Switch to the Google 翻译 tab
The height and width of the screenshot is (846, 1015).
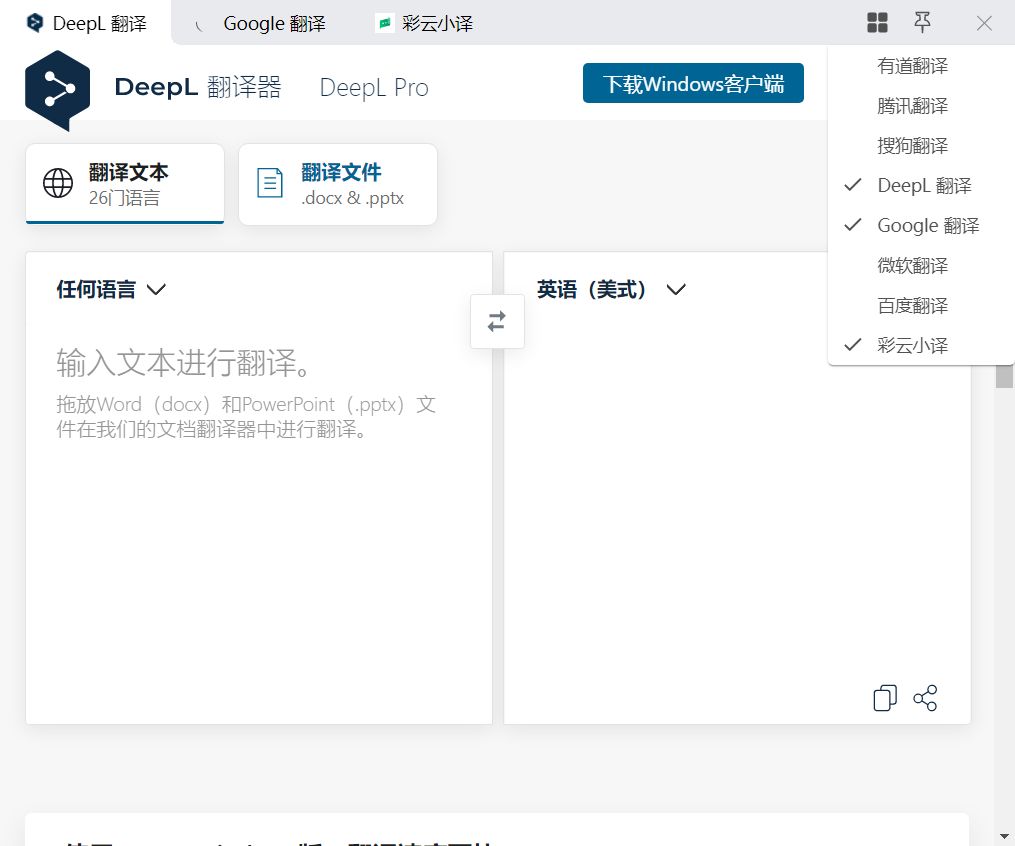pyautogui.click(x=262, y=24)
